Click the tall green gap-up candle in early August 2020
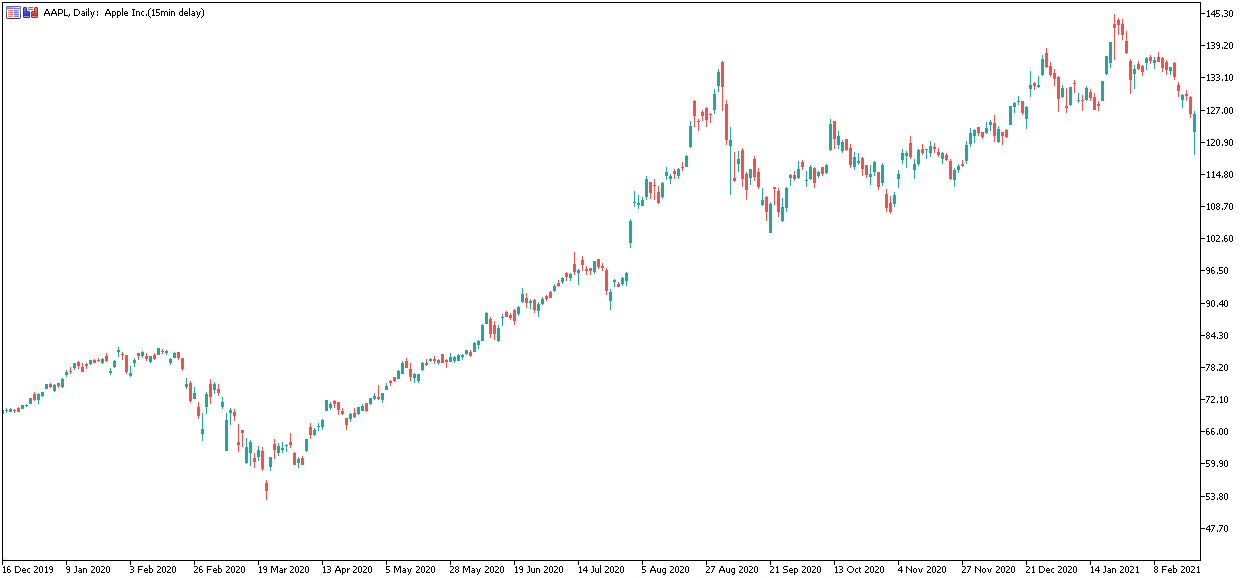The height and width of the screenshot is (578, 1241). 630,232
